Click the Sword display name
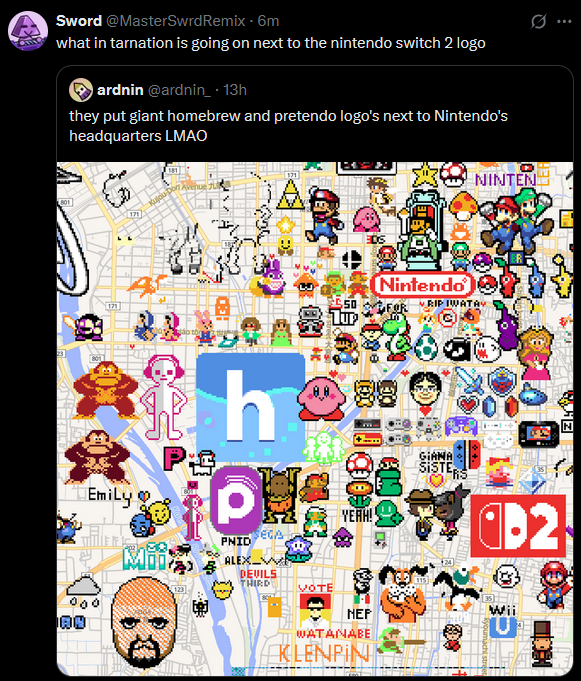This screenshot has width=581, height=681. 79,21
